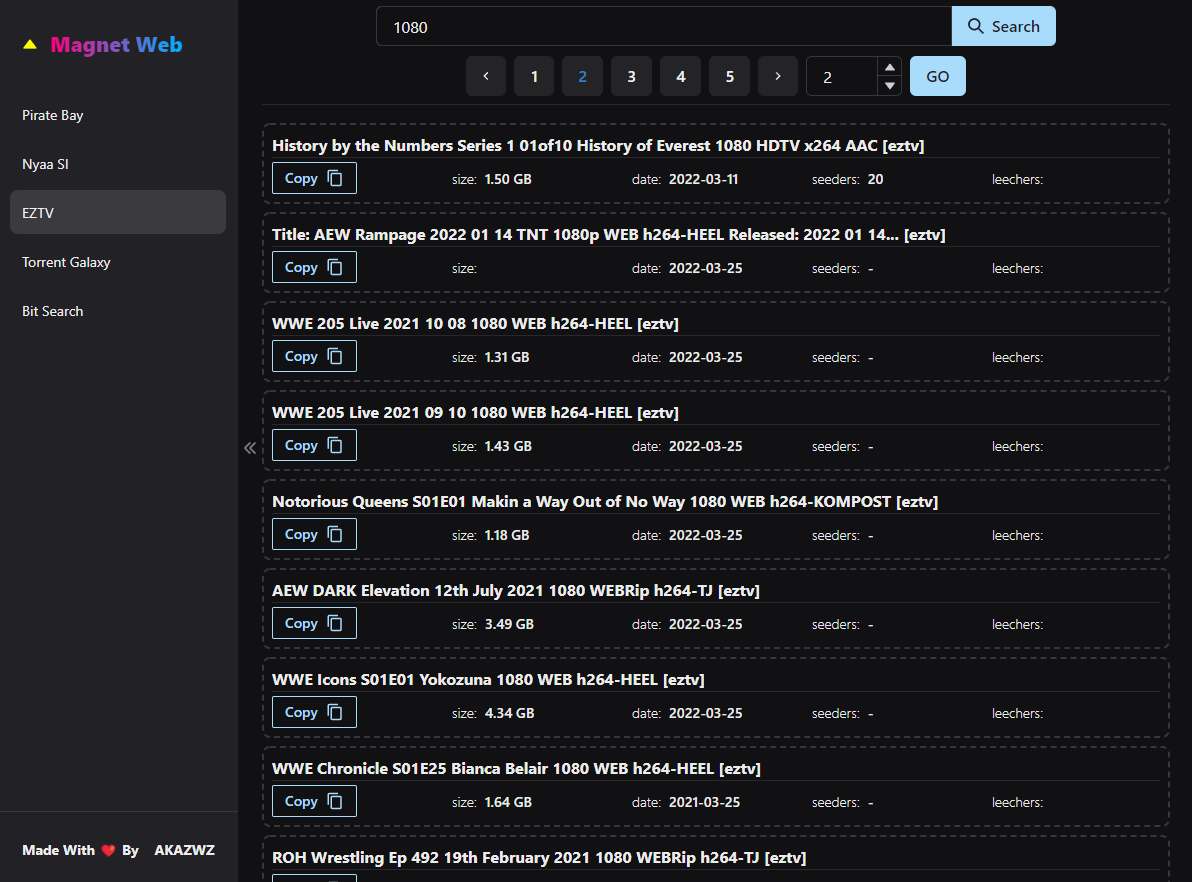1192x882 pixels.
Task: Copy magnet for WWE 205 Live 2021 10 08
Action: [314, 356]
